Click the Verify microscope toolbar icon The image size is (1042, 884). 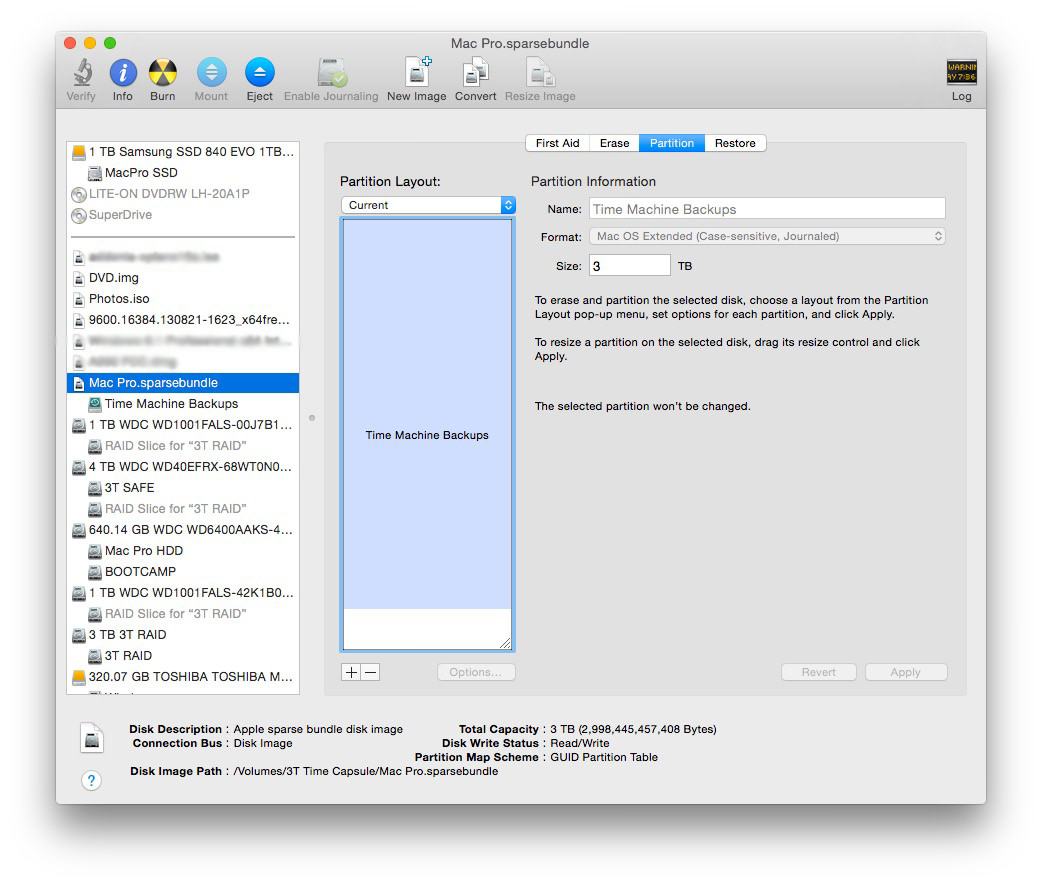pos(82,72)
